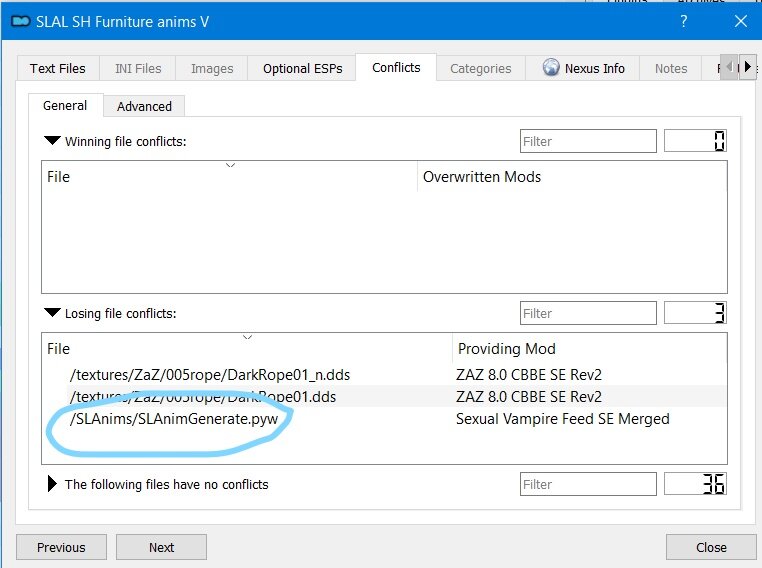This screenshot has width=762, height=568.
Task: Click the Nexus globe icon on tab
Action: tap(551, 67)
